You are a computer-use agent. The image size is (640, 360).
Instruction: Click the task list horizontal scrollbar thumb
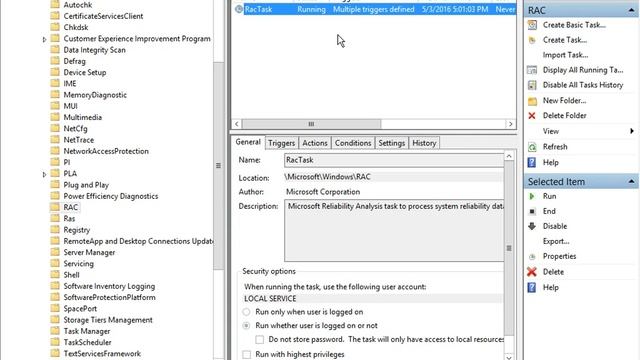pos(311,124)
